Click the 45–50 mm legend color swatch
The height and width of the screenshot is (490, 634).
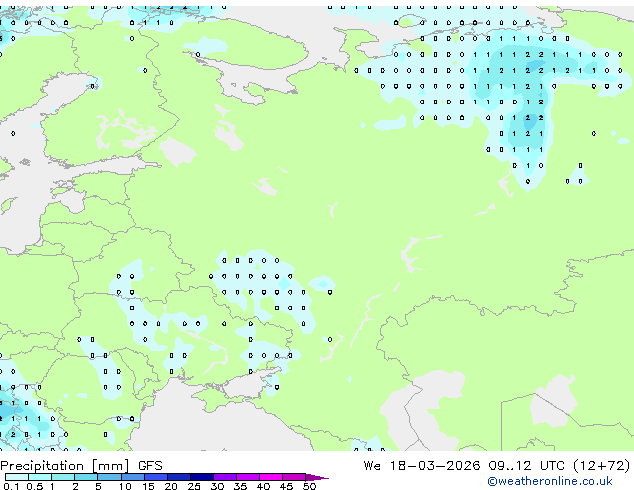point(294,477)
